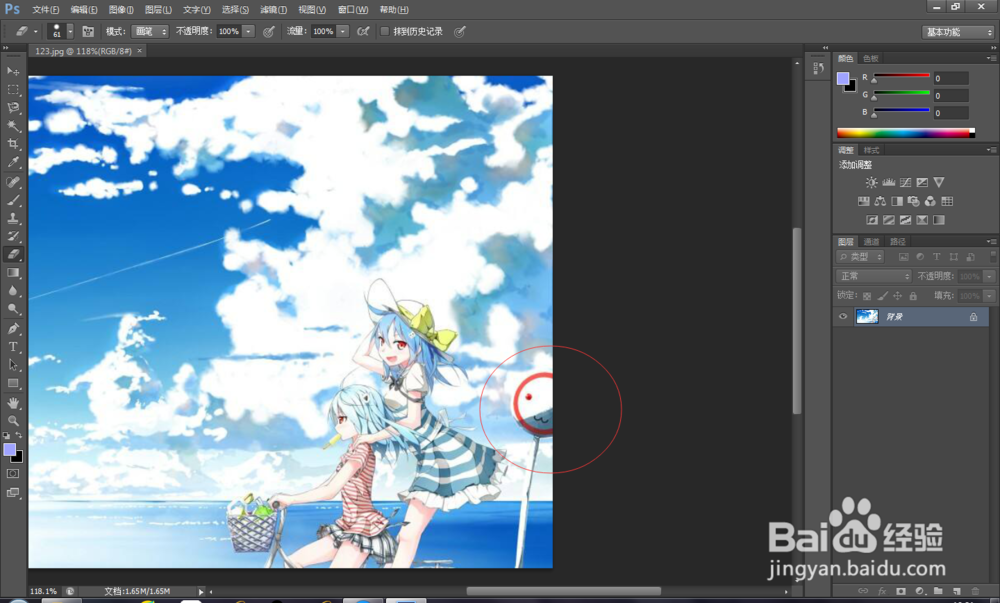Select the Path Selection tool
The image size is (1000, 603).
(13, 365)
